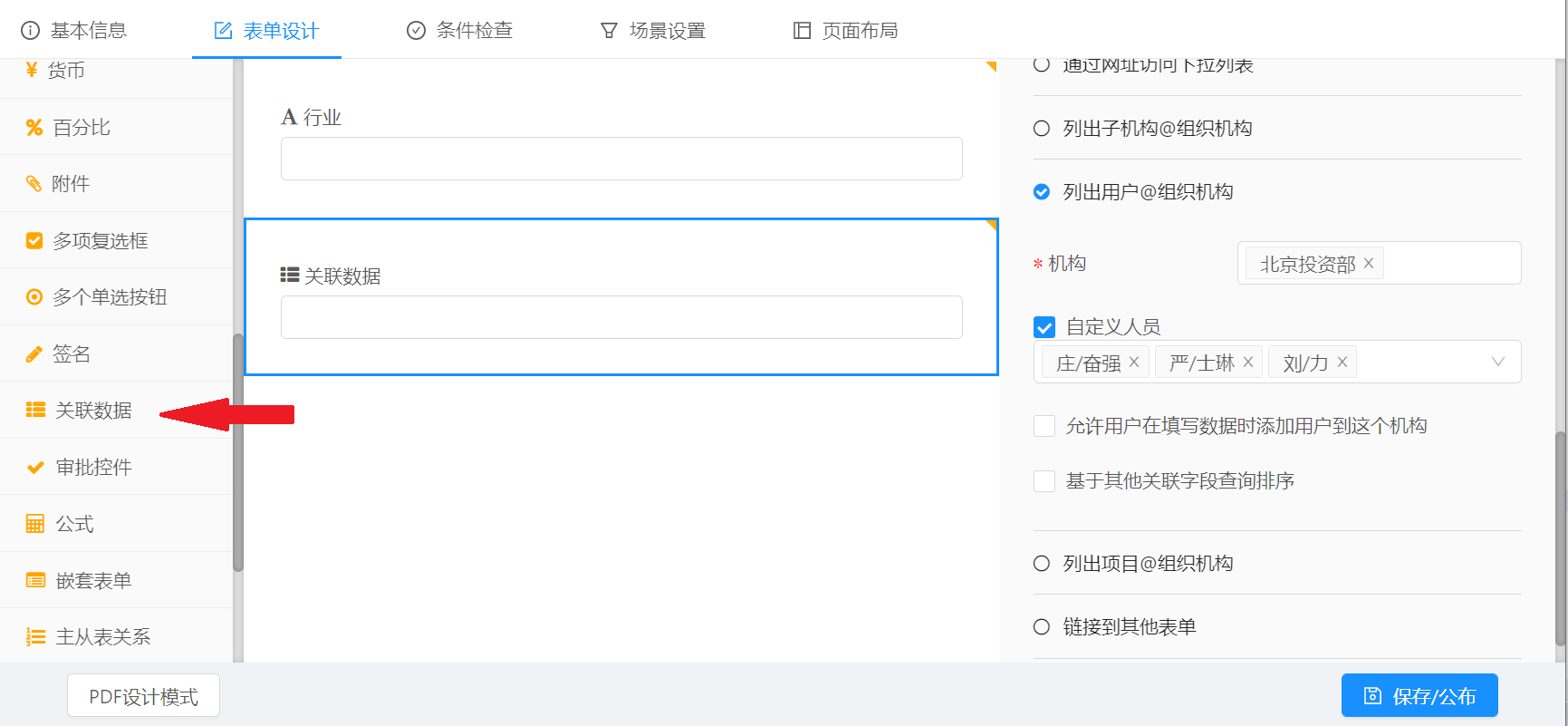Click 保存/公布 button
The width and height of the screenshot is (1568, 726).
pos(1419,695)
